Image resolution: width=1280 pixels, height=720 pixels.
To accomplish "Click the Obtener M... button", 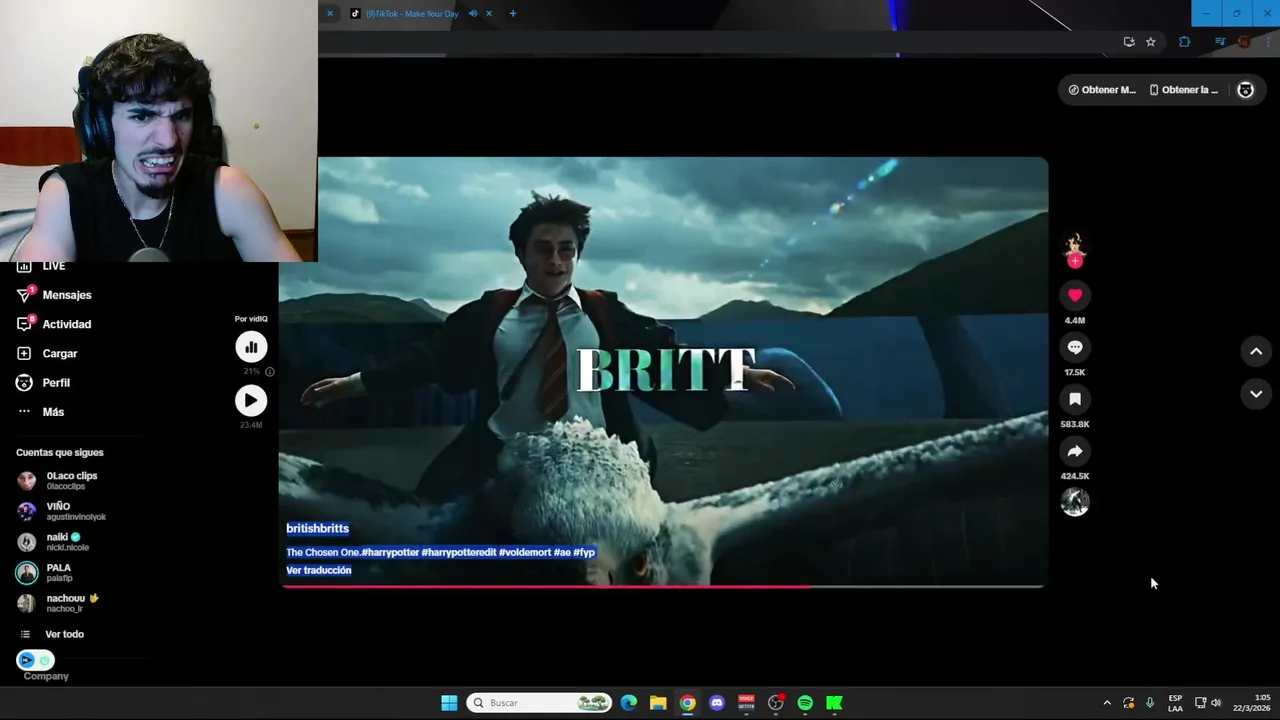I will (x=1101, y=90).
